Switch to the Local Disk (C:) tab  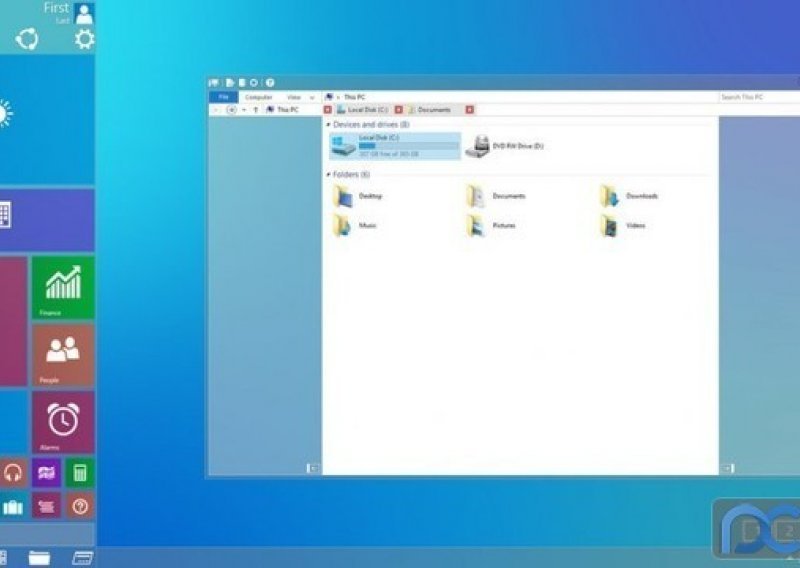pos(362,110)
